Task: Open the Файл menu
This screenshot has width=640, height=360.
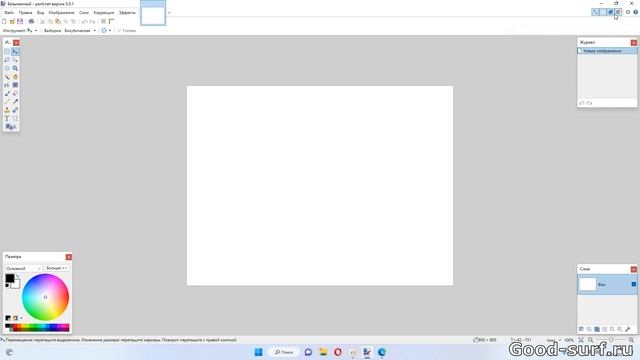Action: [9, 13]
